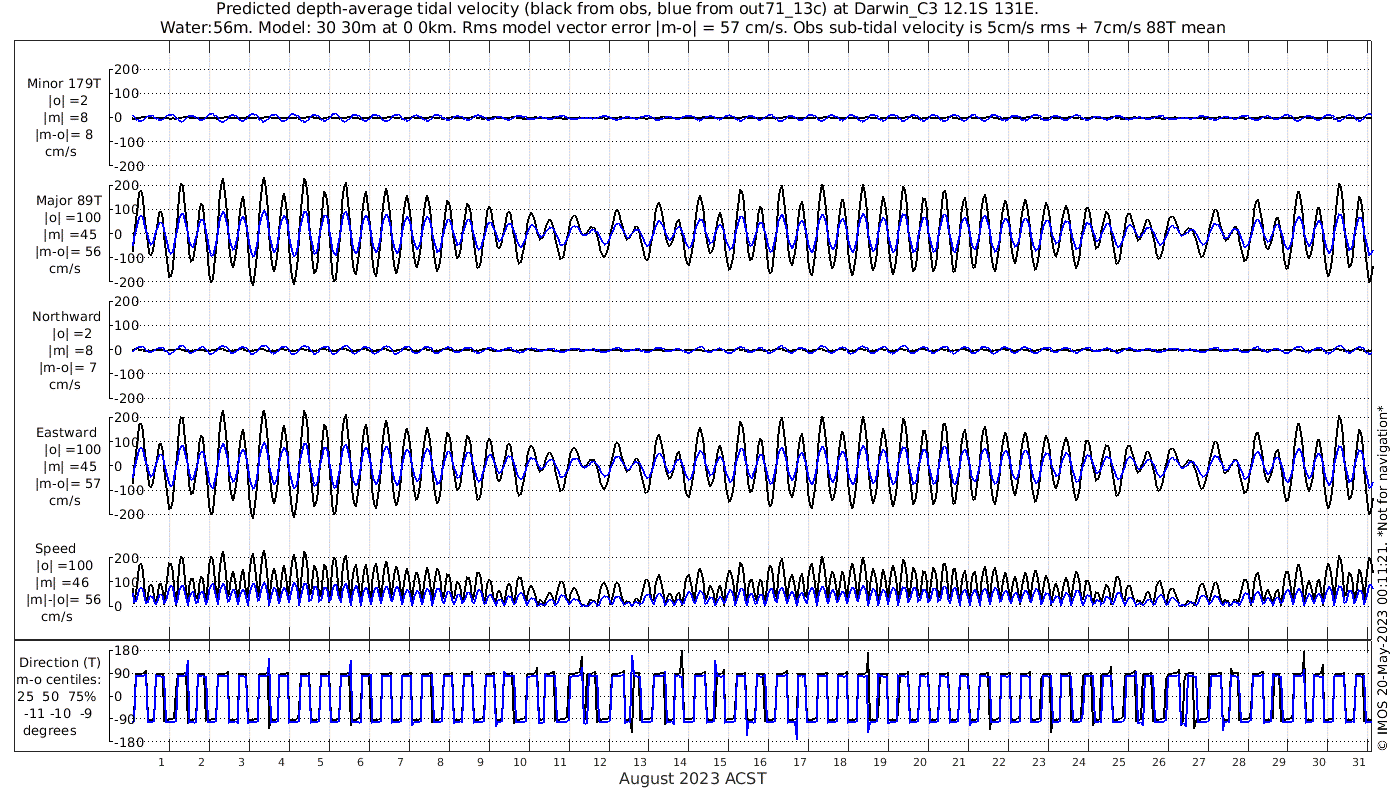
Task: Click the '|m-o|= 7' value under Northward
Action: click(x=68, y=368)
